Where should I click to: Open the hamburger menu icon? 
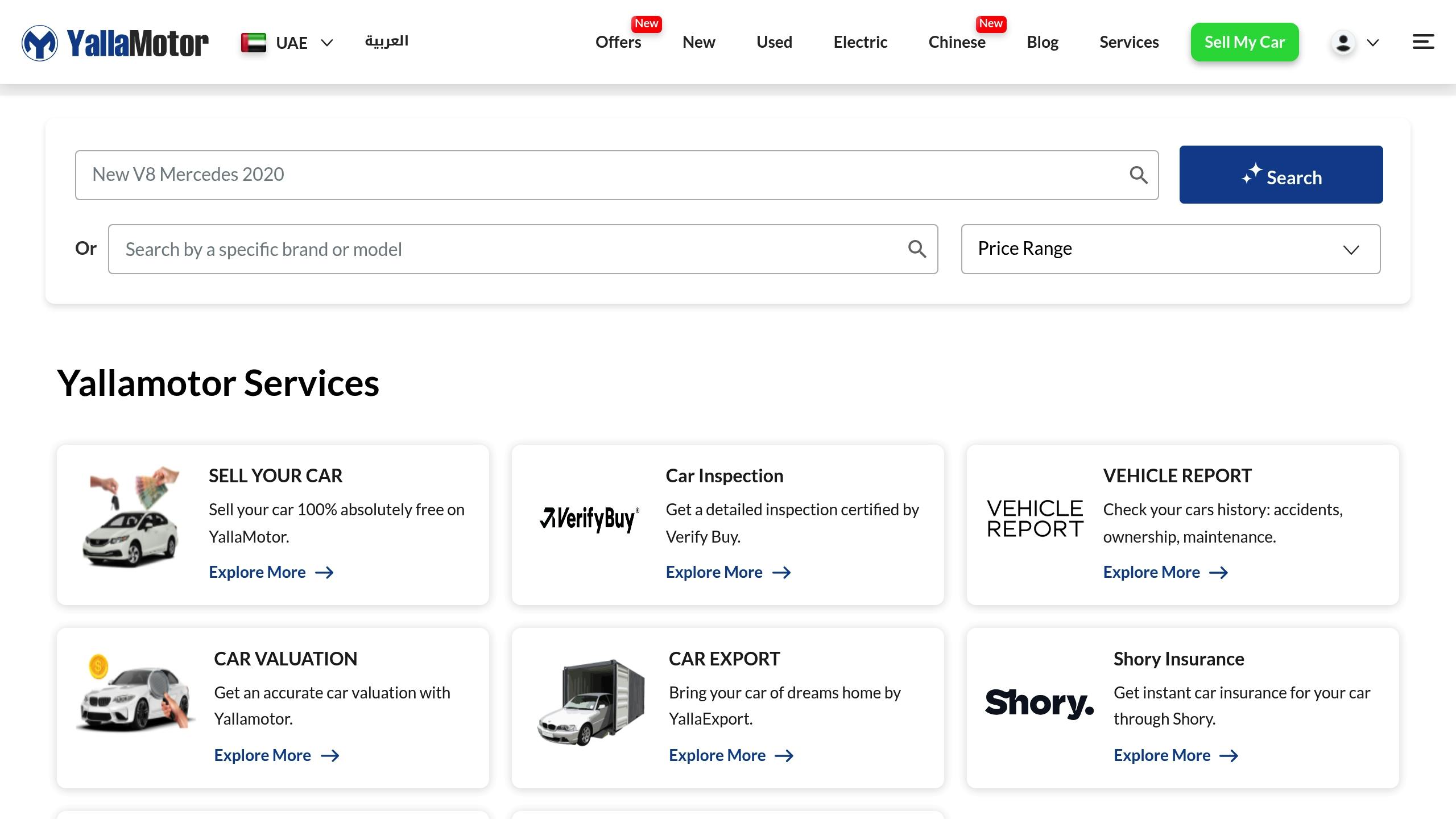coord(1423,42)
